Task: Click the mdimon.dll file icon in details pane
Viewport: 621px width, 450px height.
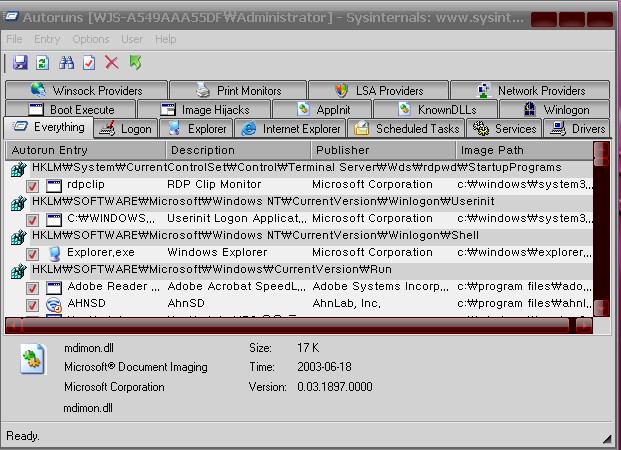Action: (33, 359)
